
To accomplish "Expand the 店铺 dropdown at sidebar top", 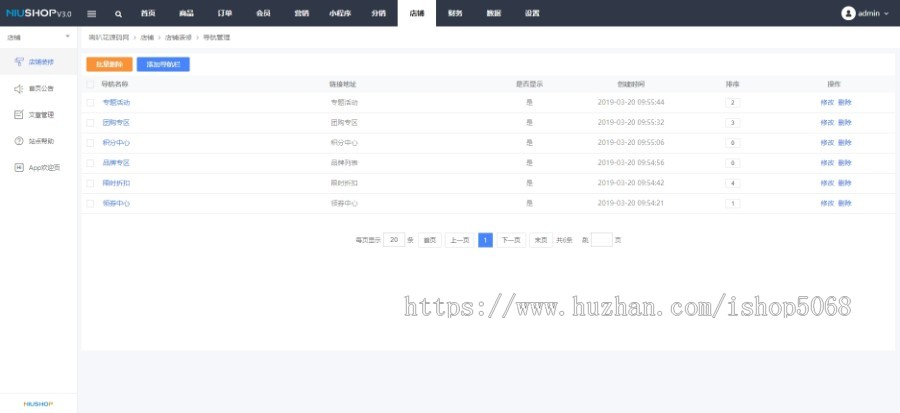I will tap(68, 37).
